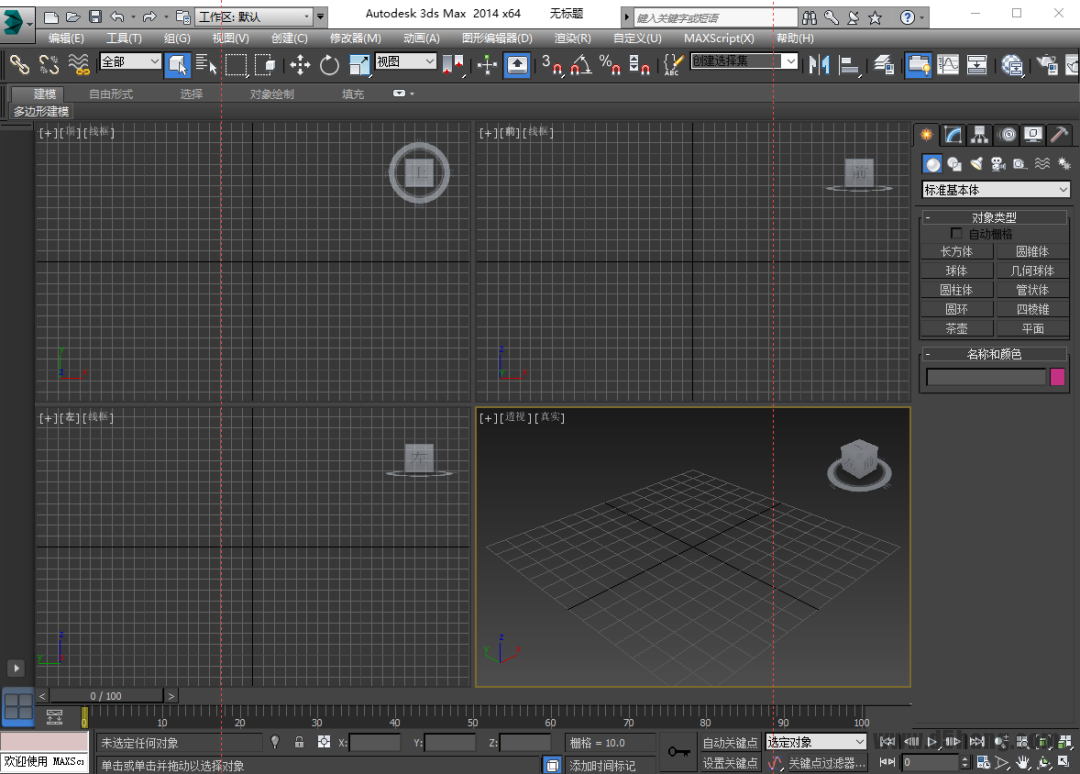This screenshot has height=774, width=1080.
Task: Activate the Select Object tool
Action: [177, 65]
